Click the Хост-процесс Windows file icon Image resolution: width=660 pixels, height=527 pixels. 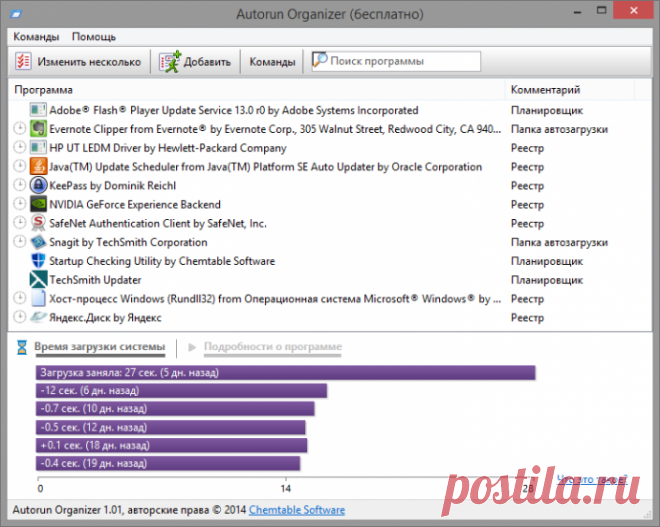(38, 298)
